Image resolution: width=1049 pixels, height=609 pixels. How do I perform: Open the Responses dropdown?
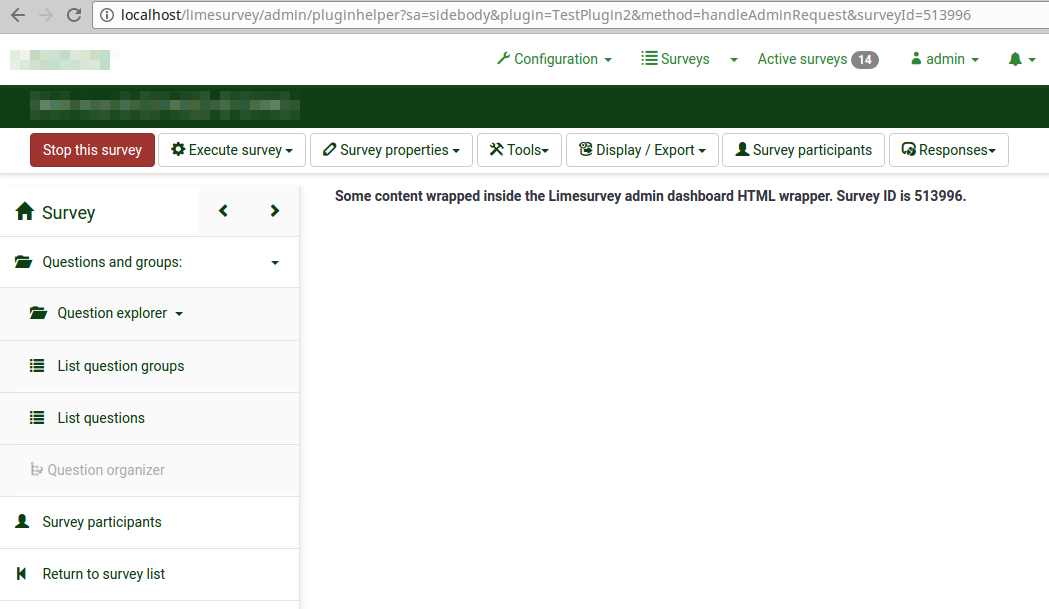[949, 150]
